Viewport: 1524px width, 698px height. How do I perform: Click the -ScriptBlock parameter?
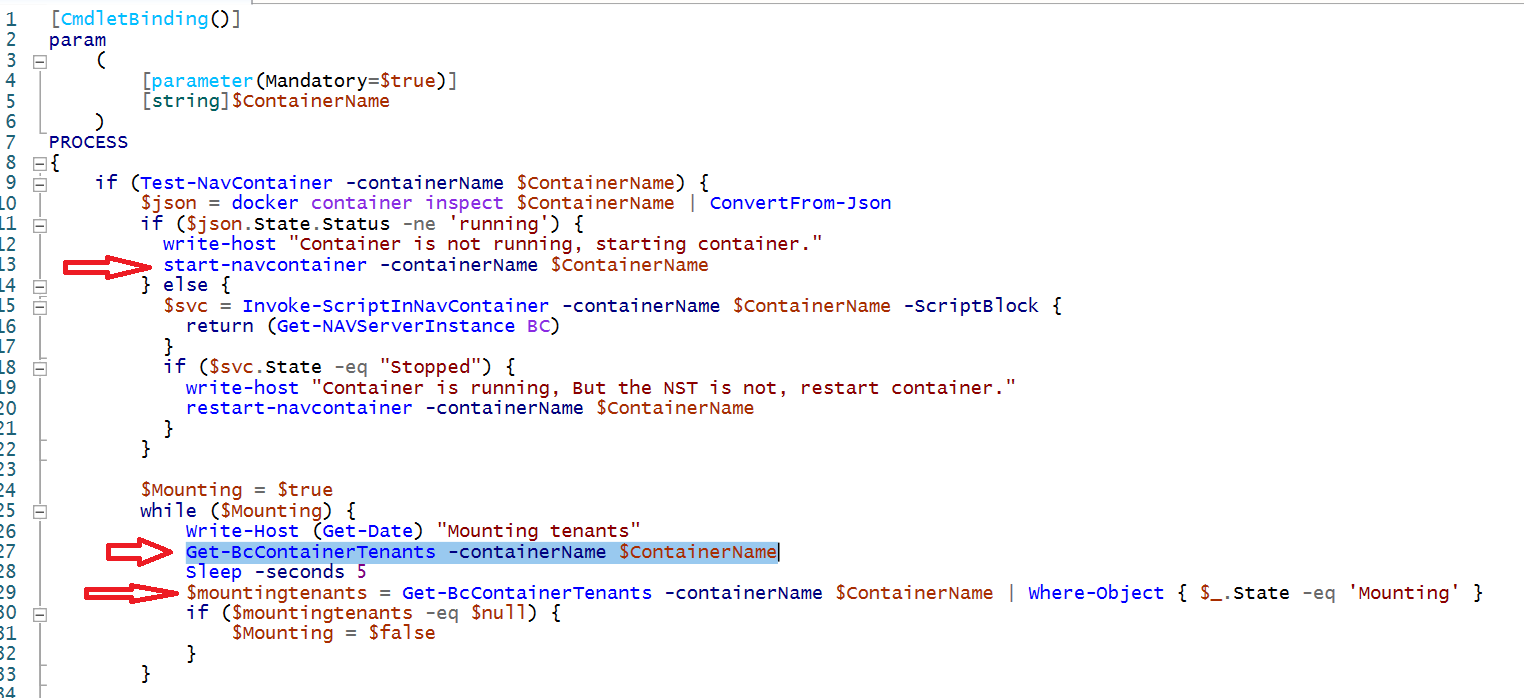[x=970, y=306]
